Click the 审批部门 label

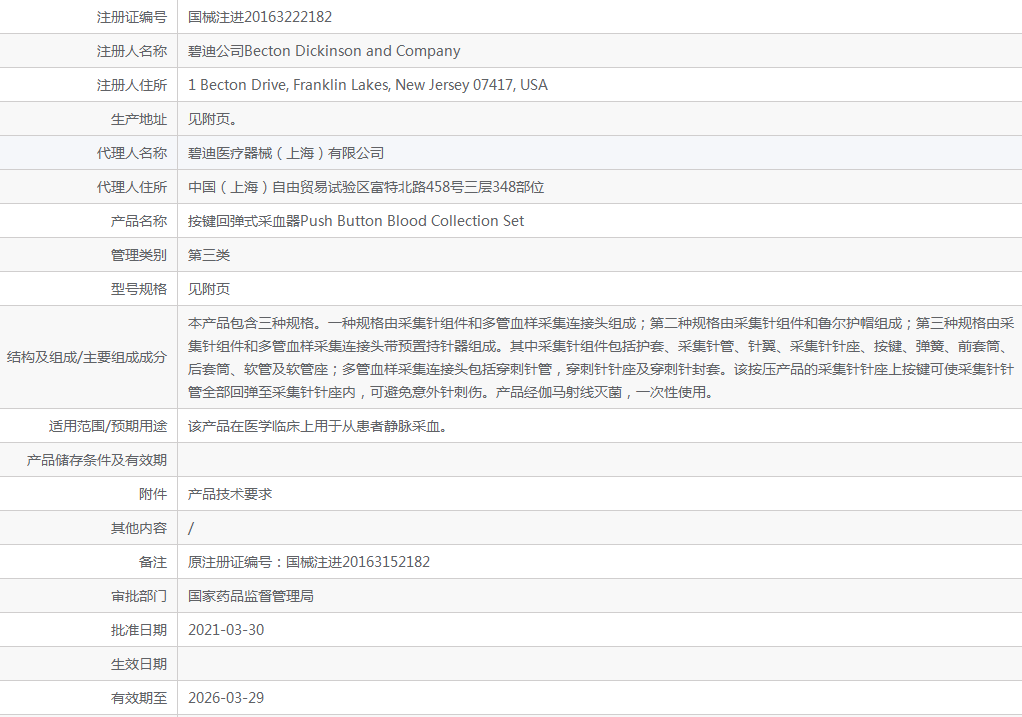click(139, 596)
